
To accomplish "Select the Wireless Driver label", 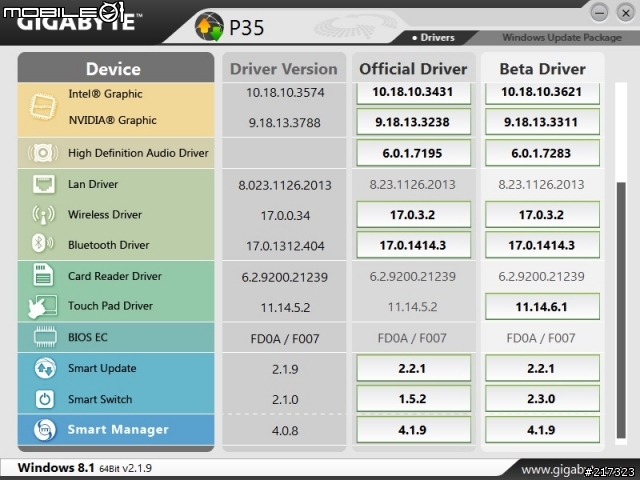I will 105,215.
